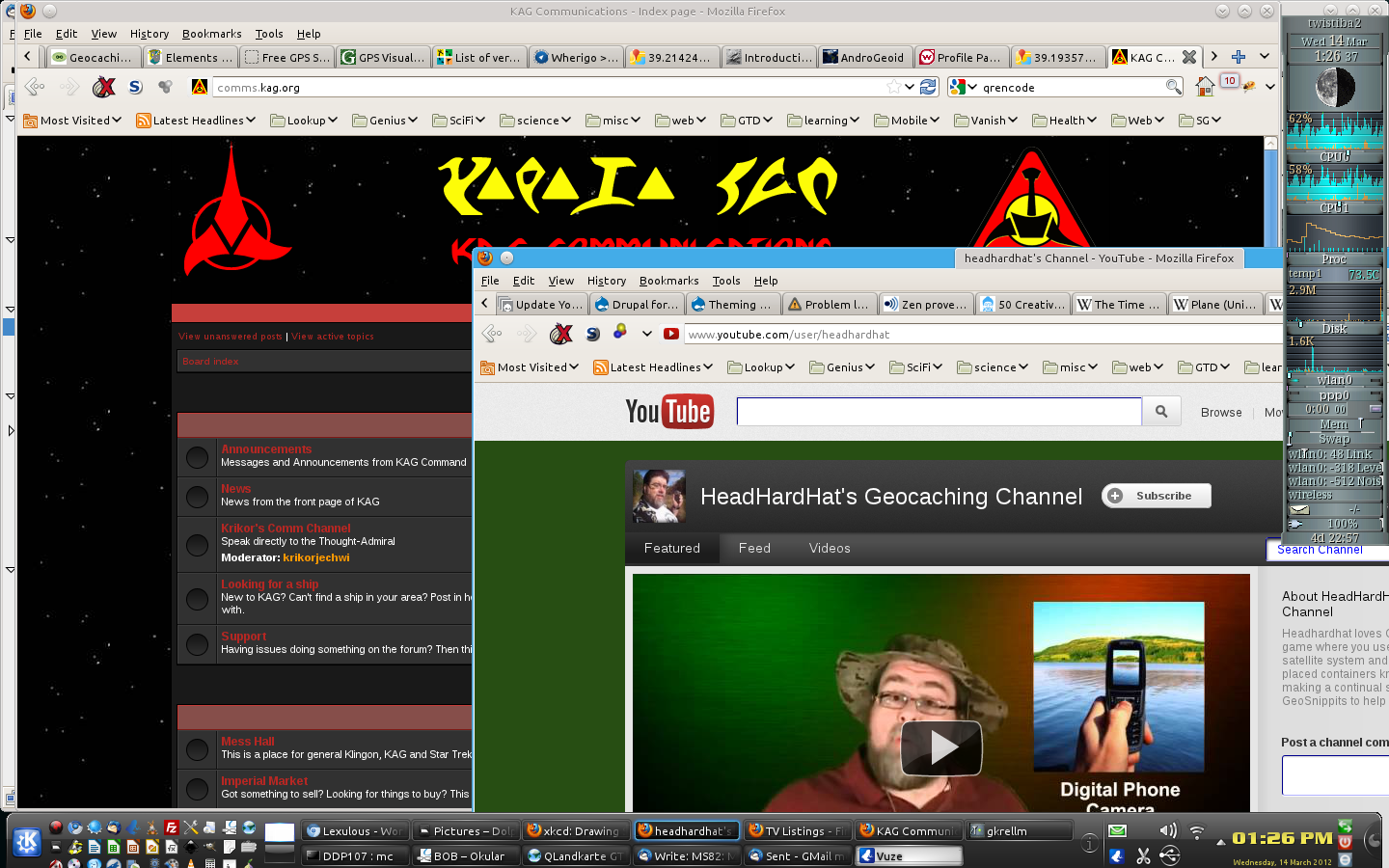This screenshot has width=1389, height=868.
Task: Open the FileZilla launcher icon in the panel
Action: point(171,827)
